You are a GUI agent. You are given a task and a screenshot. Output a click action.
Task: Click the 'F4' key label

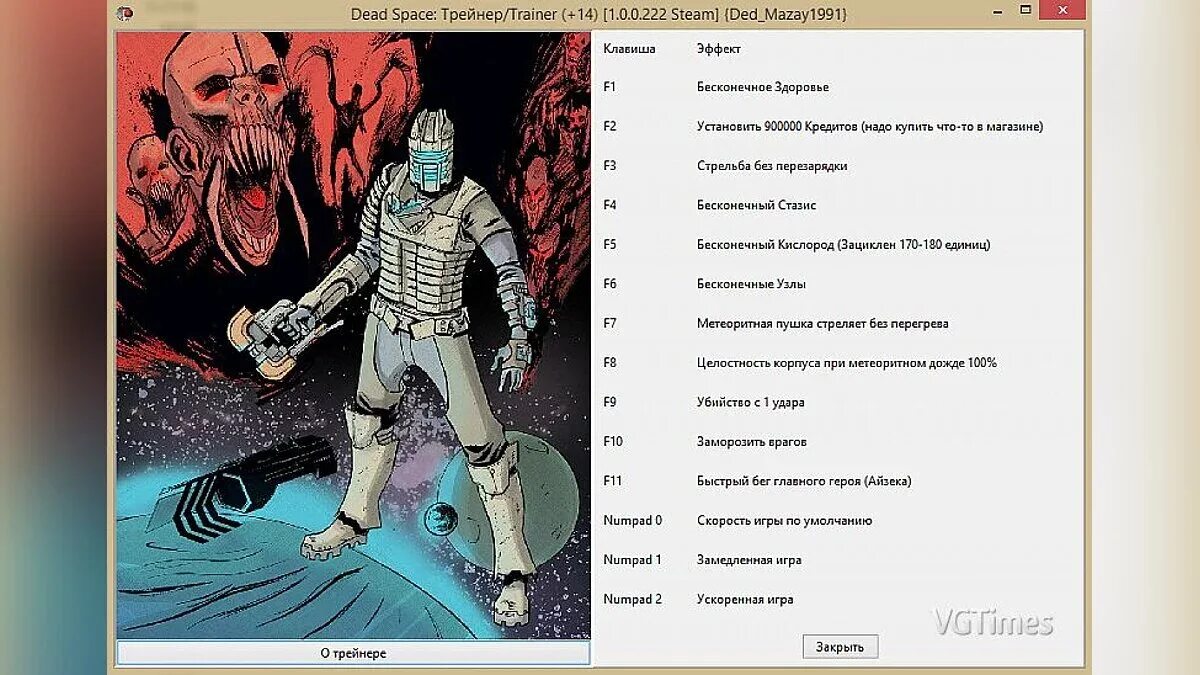click(x=610, y=205)
